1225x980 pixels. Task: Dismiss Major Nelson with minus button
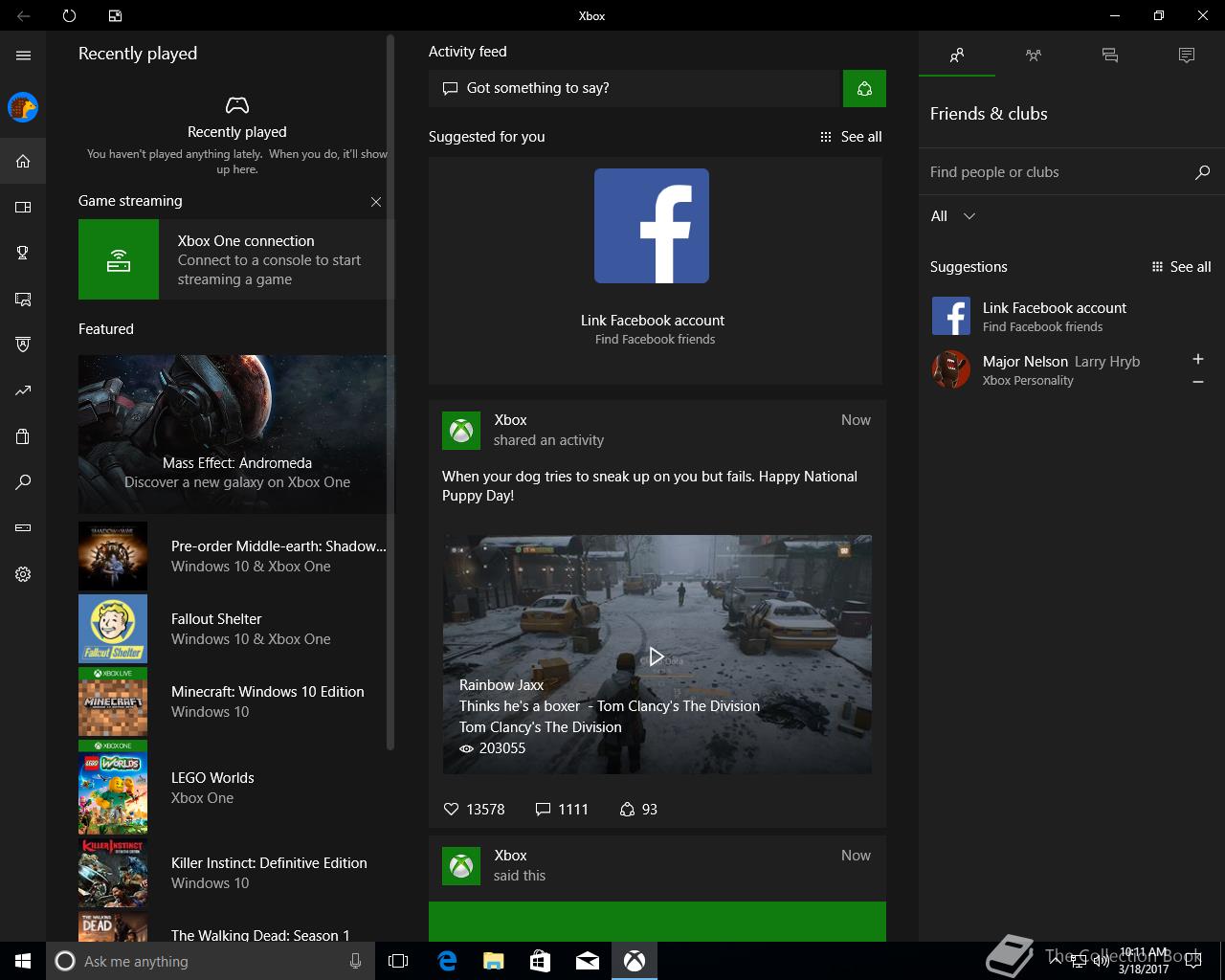click(x=1198, y=382)
